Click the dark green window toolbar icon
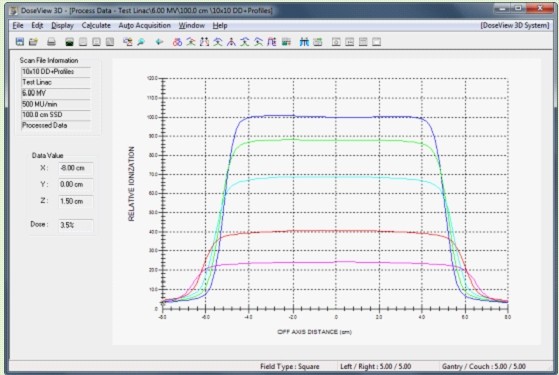The height and width of the screenshot is (375, 559). (69, 42)
